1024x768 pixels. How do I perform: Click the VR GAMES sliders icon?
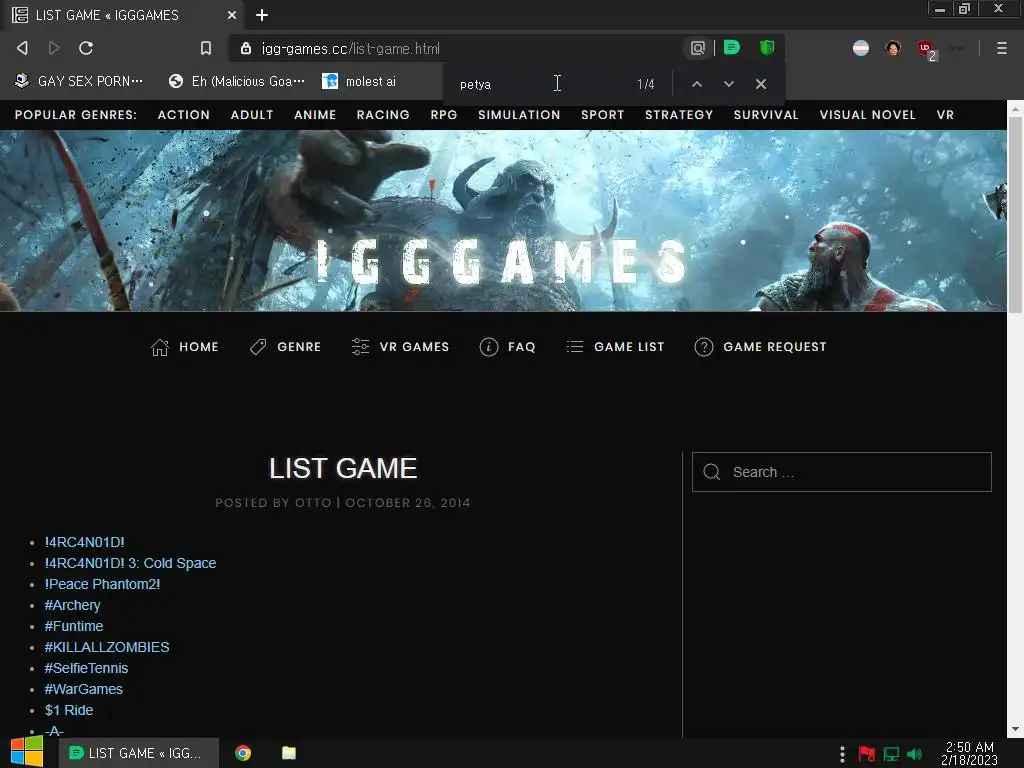(x=360, y=347)
